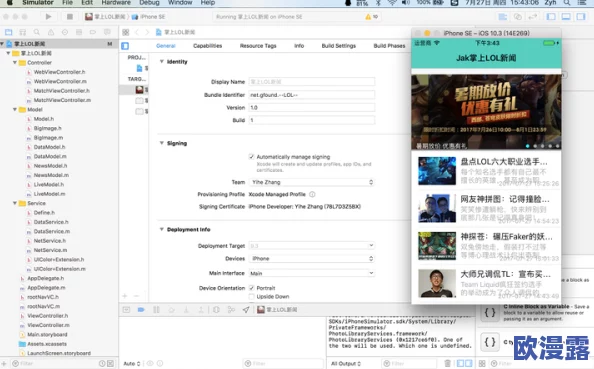This screenshot has height=369, width=594.
Task: Tap the 大师兄调侃TL news row in simulator
Action: 486,283
